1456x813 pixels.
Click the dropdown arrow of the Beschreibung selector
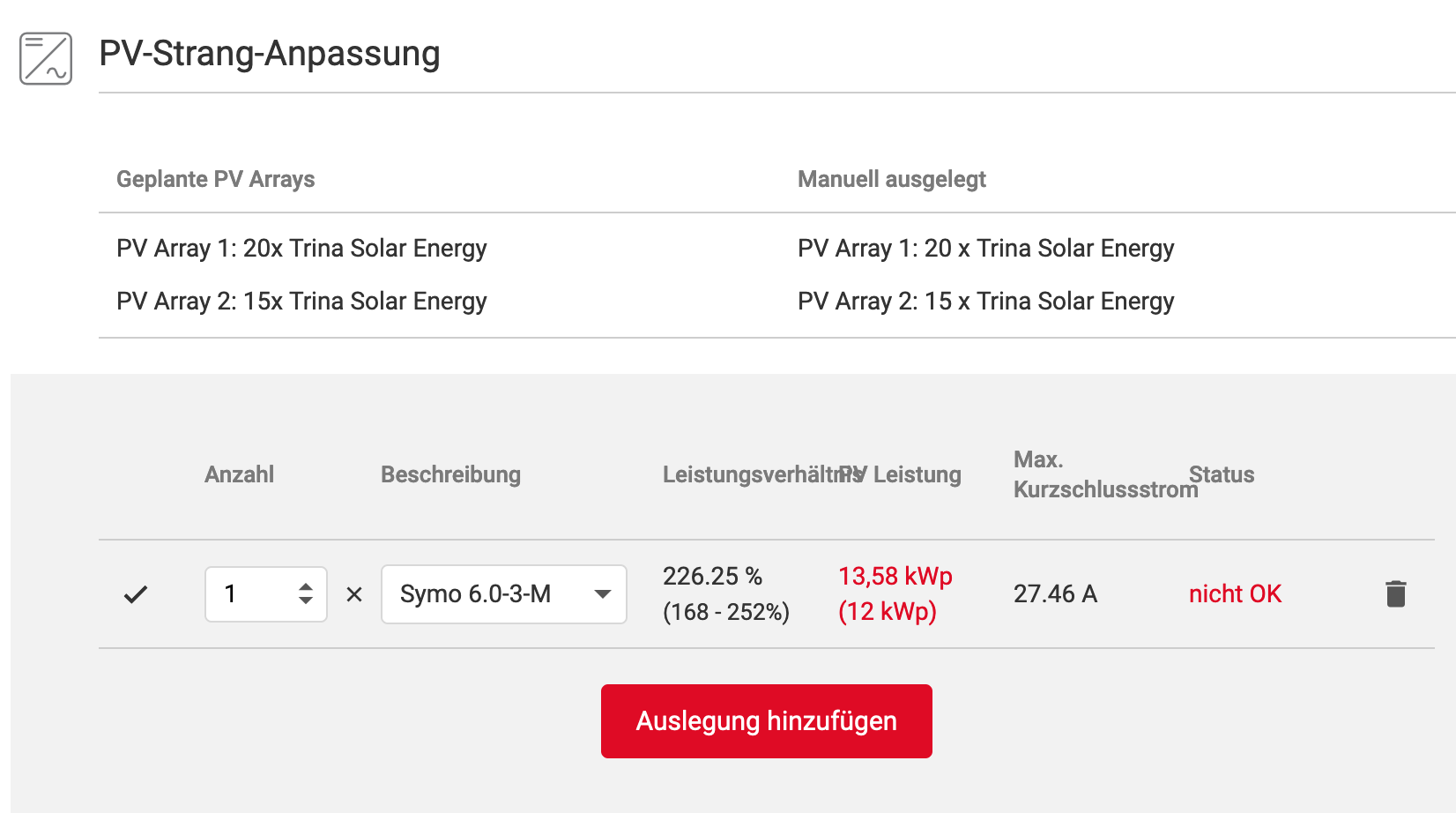tap(603, 594)
